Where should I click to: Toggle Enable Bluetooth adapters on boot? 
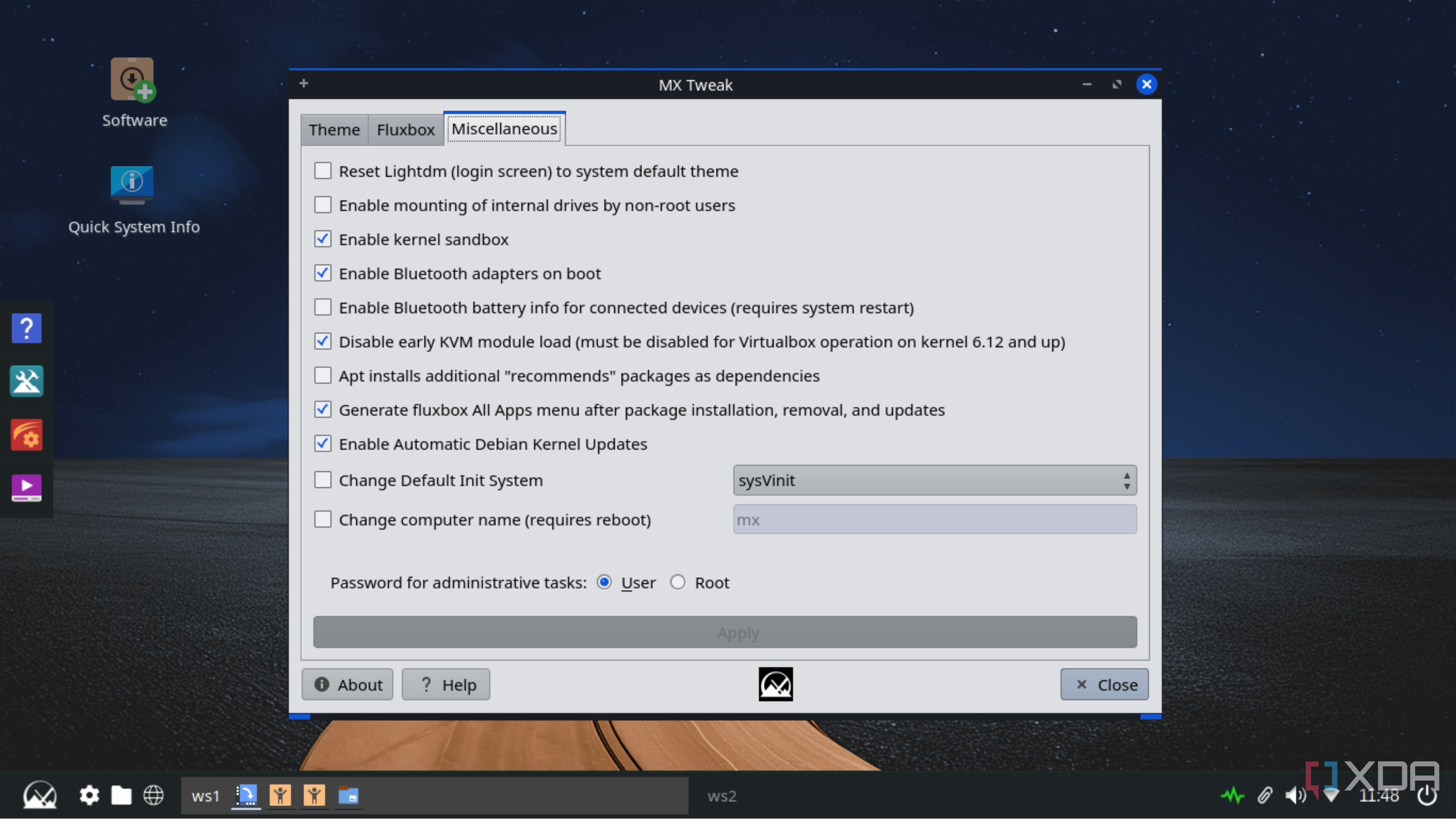[x=323, y=273]
